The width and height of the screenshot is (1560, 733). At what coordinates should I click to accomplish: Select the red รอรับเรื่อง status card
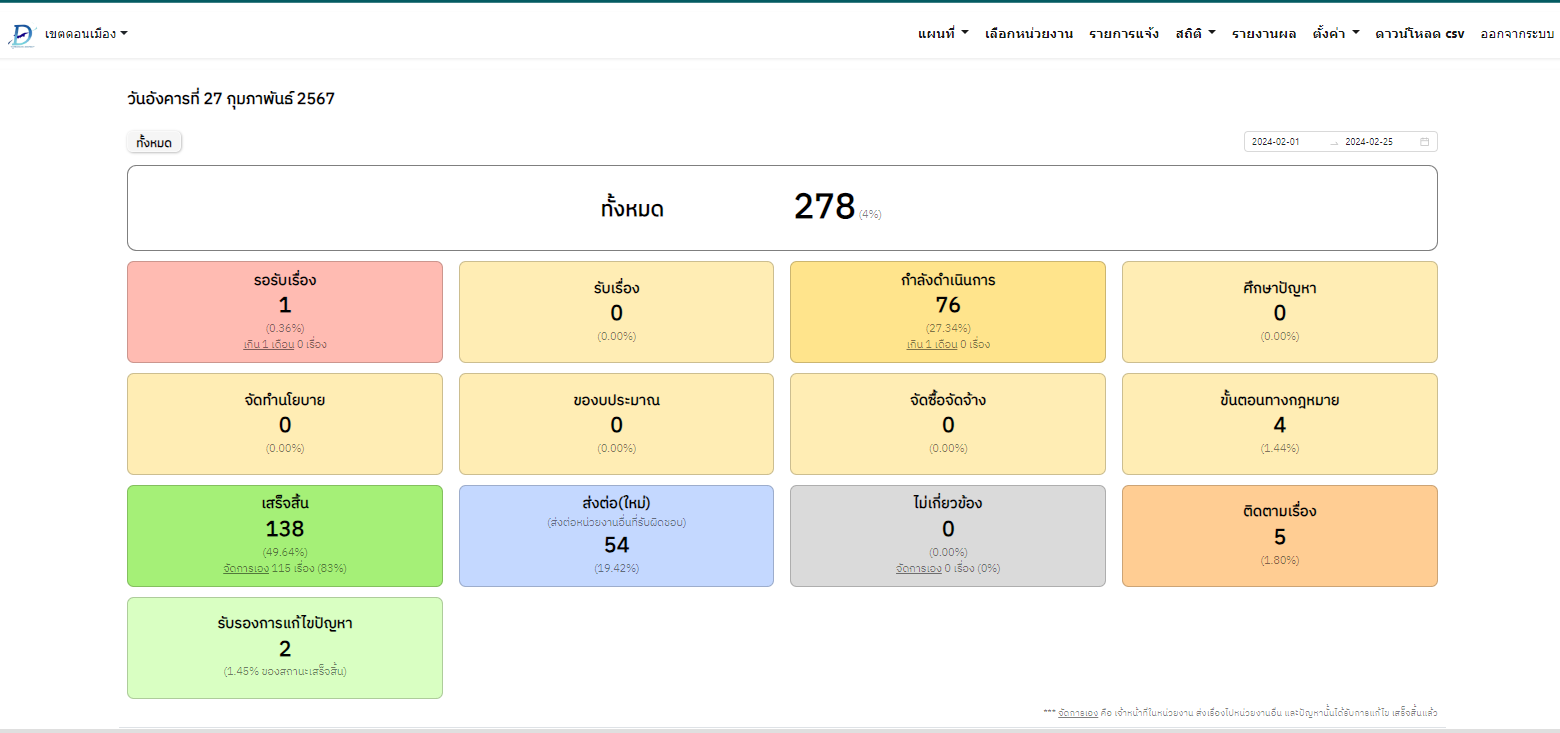pyautogui.click(x=284, y=311)
